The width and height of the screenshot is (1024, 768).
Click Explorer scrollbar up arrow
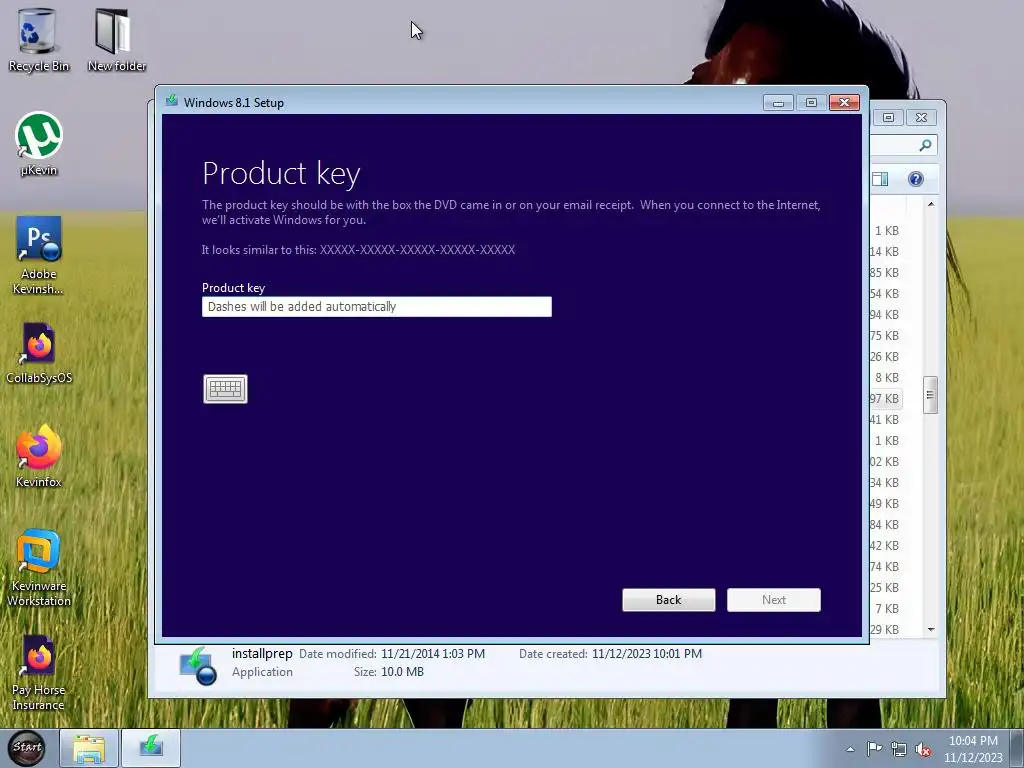click(x=931, y=204)
